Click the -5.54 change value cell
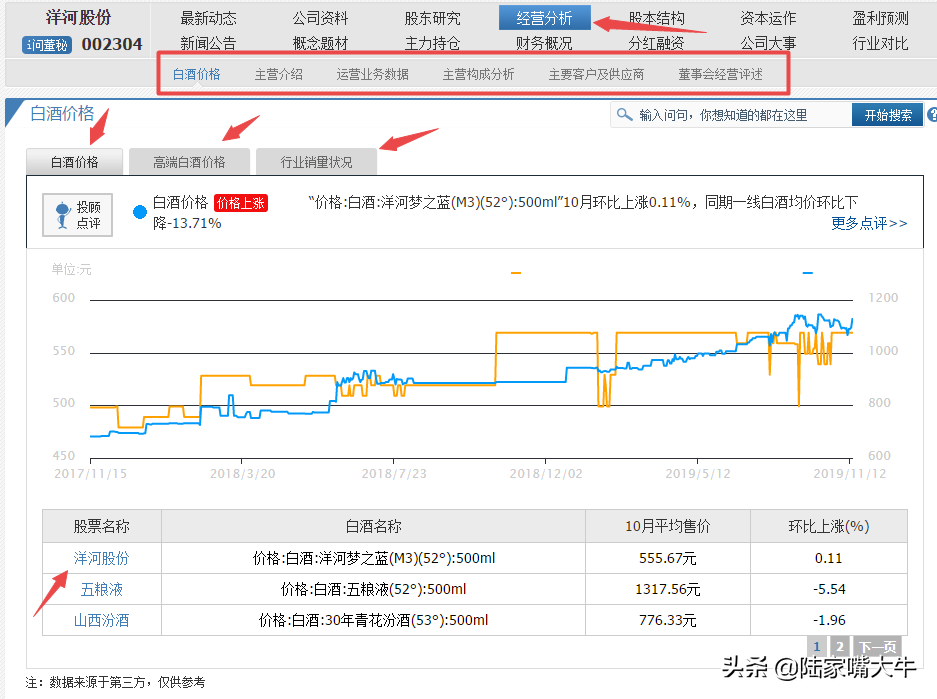Image resolution: width=937 pixels, height=699 pixels. [829, 589]
